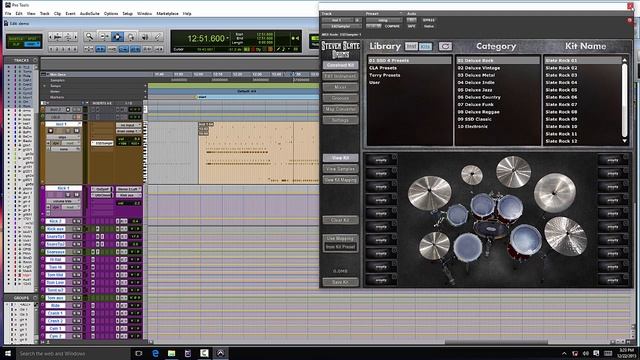Viewport: 640px width, 360px height.
Task: Toggle solo/mute buttons on Crash 1 track
Action: (77, 313)
